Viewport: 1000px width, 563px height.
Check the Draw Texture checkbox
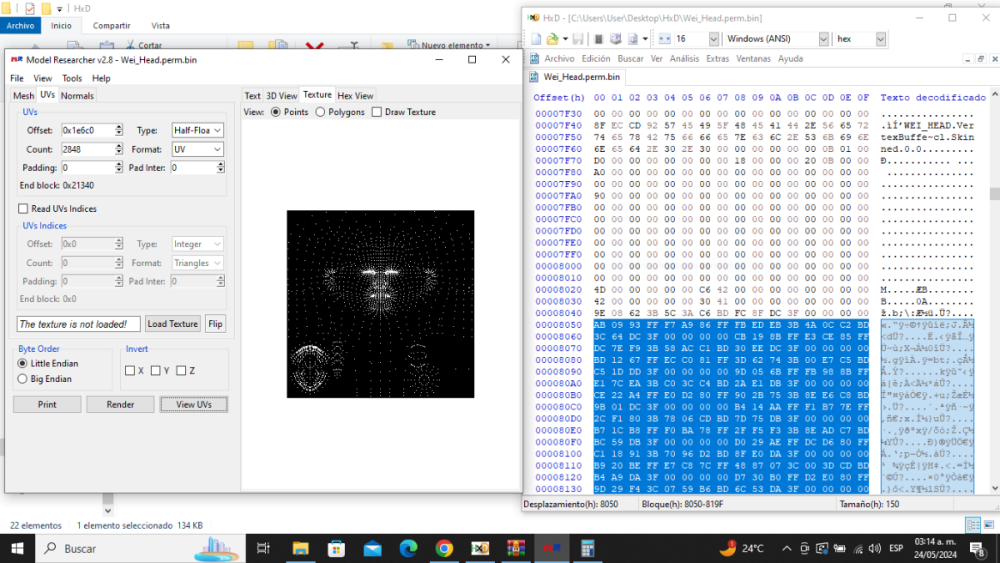(377, 112)
